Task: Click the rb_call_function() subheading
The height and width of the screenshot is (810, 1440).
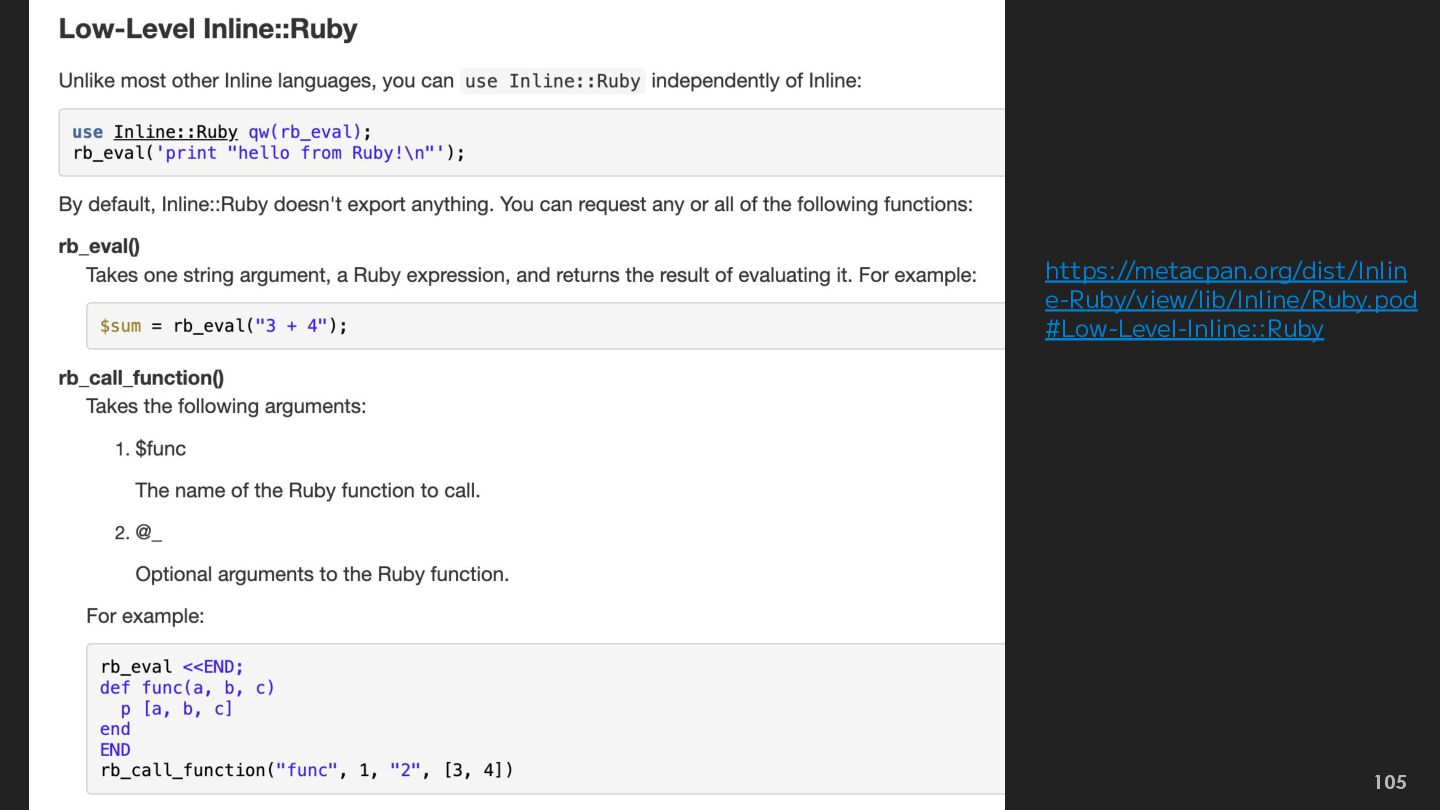Action: (x=141, y=378)
